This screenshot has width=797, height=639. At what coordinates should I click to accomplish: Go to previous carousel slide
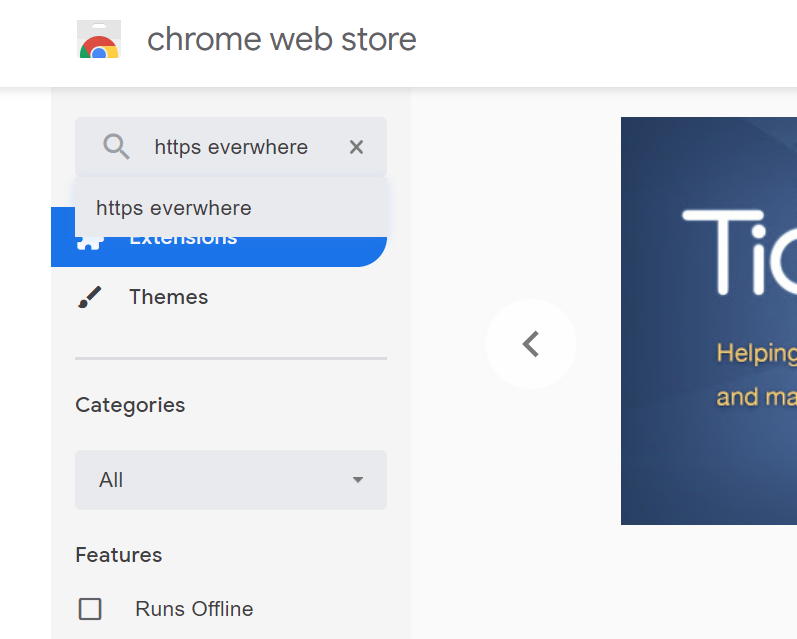click(531, 344)
